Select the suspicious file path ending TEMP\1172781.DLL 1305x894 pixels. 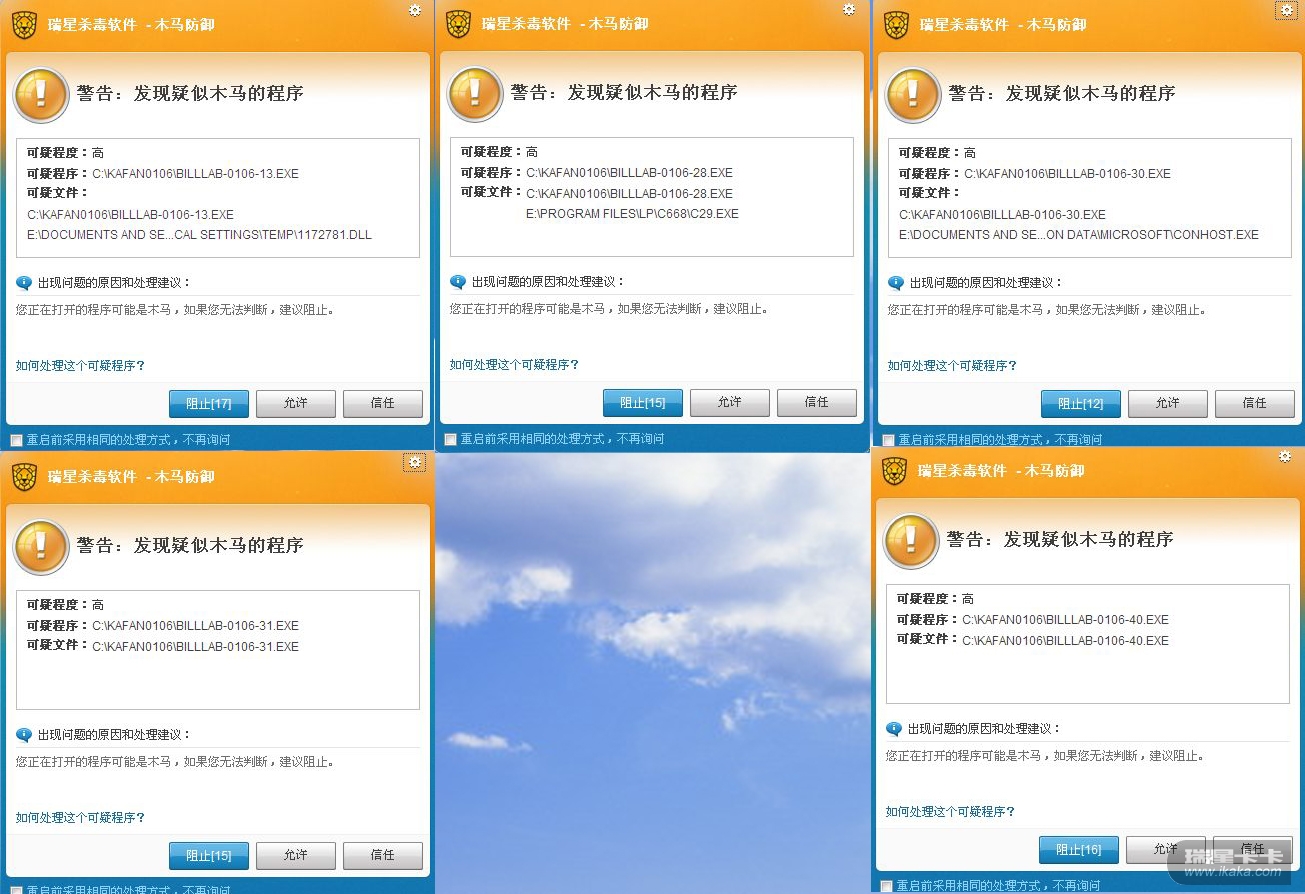[200, 236]
